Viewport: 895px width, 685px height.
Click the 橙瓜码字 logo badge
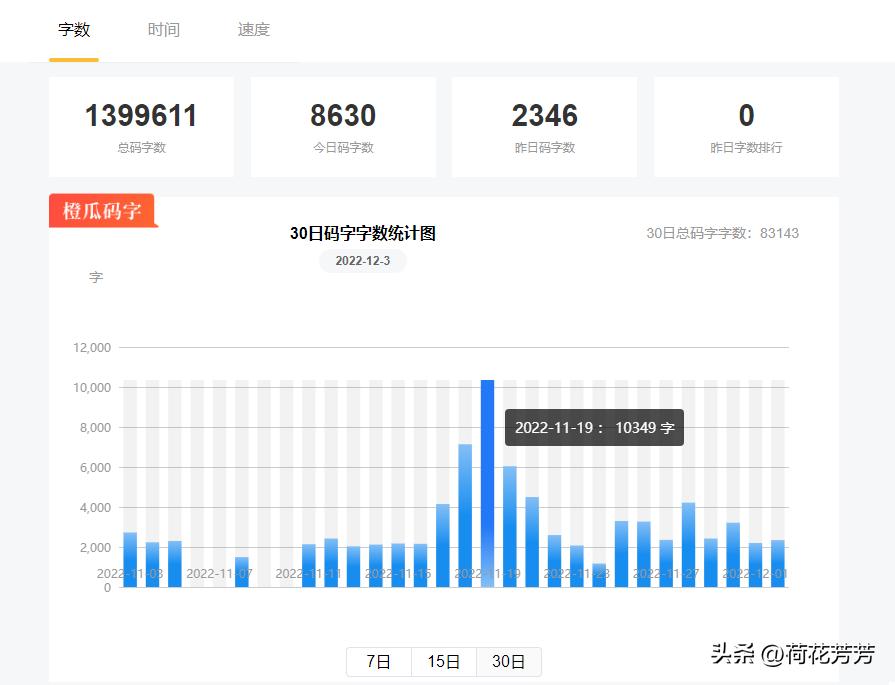102,210
